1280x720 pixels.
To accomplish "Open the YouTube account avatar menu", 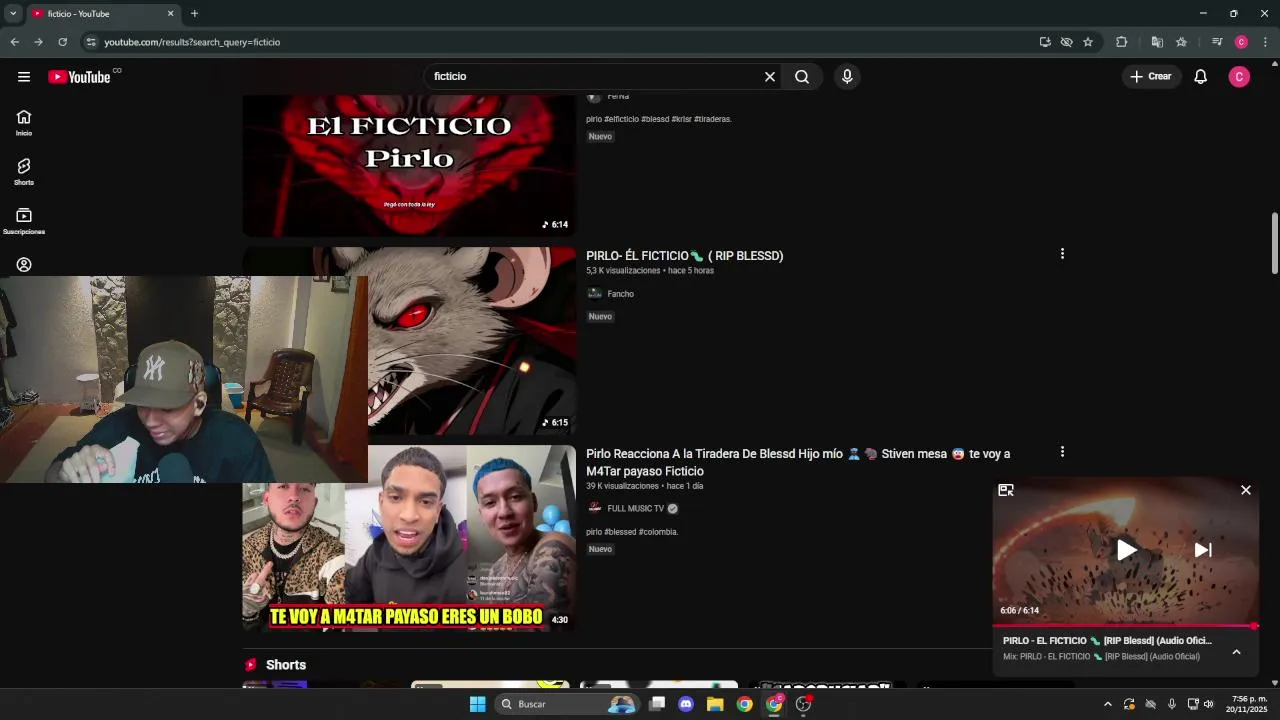I will coord(1239,77).
